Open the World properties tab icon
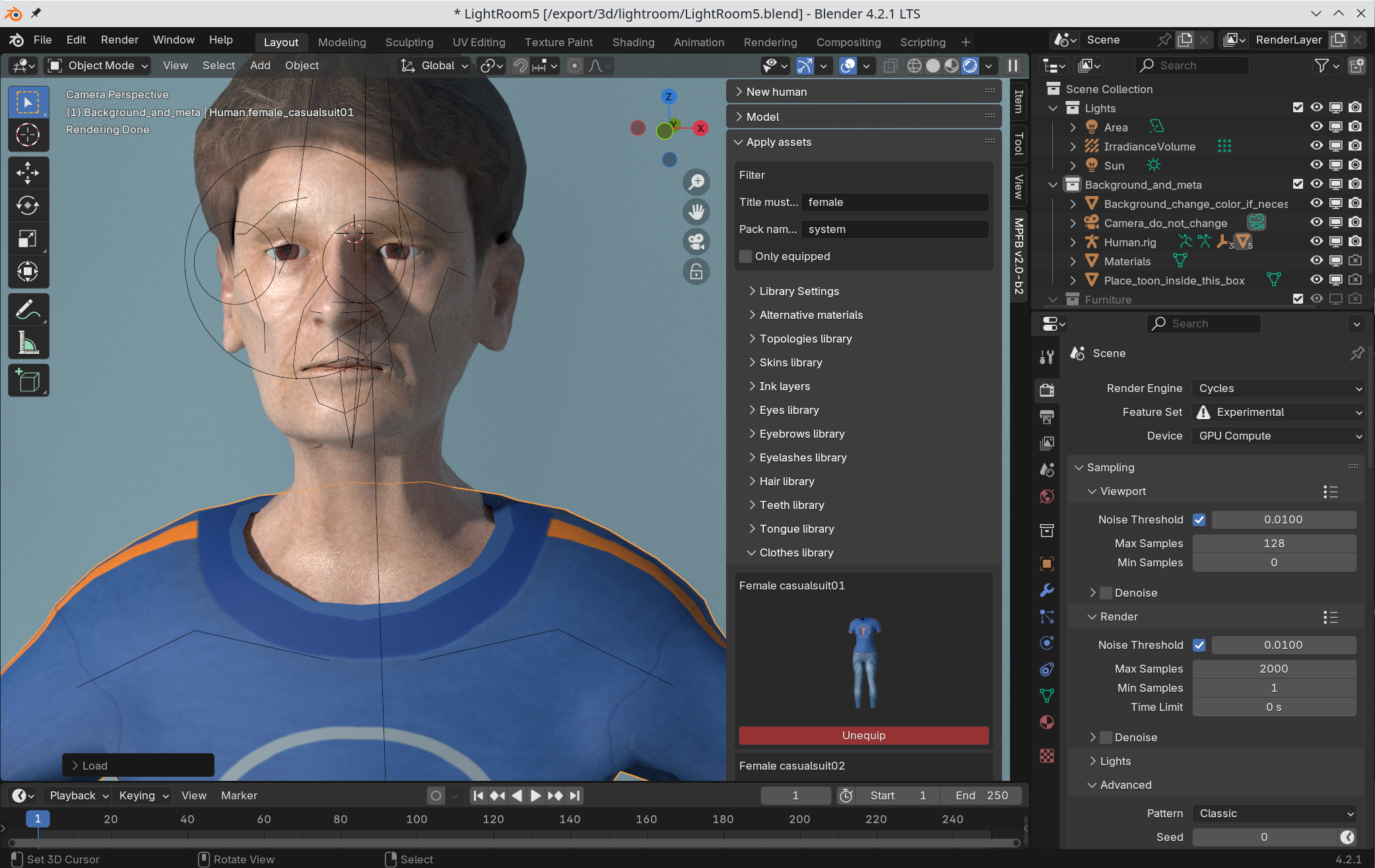 pyautogui.click(x=1047, y=496)
